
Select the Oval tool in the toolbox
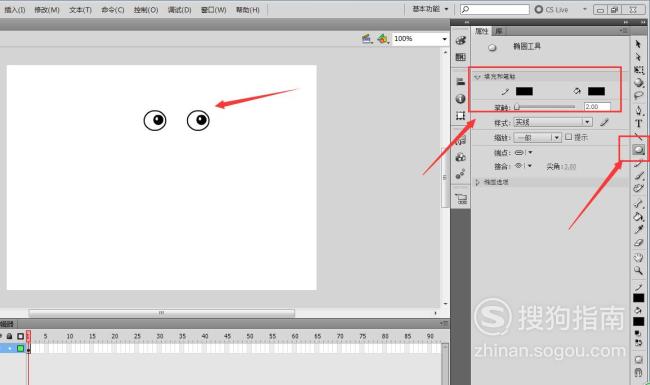tap(638, 150)
